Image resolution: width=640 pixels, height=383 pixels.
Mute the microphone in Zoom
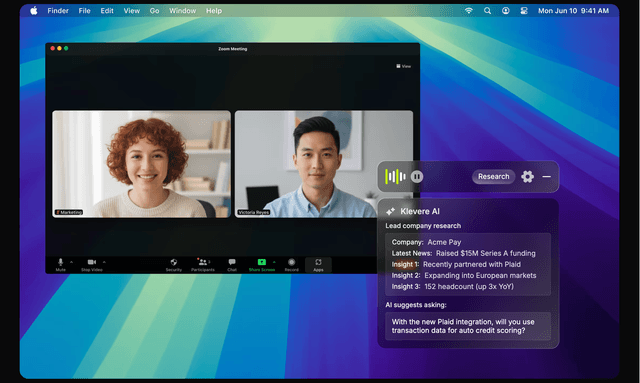point(60,265)
